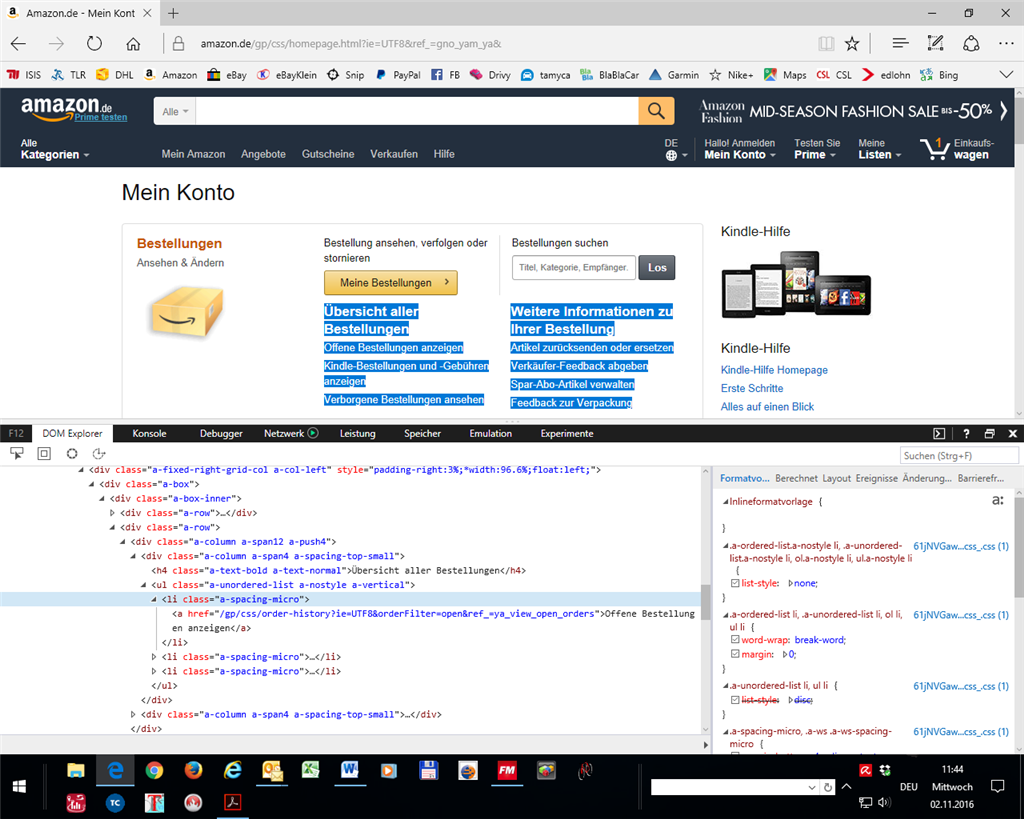Switch to the Konsole tab
The height and width of the screenshot is (819, 1024).
150,434
